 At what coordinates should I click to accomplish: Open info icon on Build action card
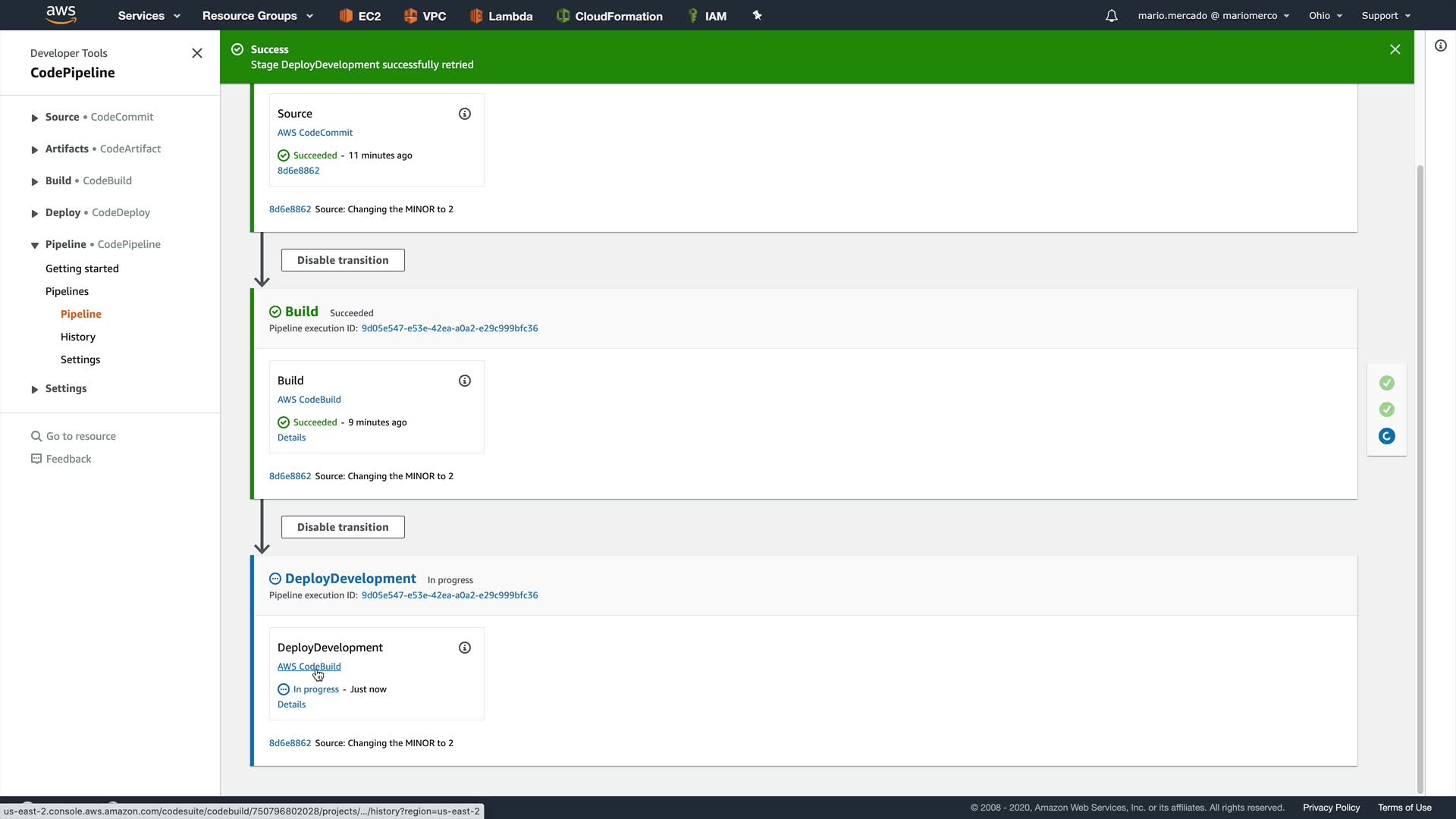(465, 381)
